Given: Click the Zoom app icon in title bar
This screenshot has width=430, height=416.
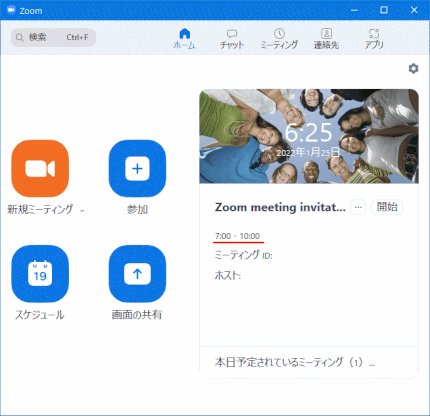Looking at the screenshot, I should tap(11, 10).
